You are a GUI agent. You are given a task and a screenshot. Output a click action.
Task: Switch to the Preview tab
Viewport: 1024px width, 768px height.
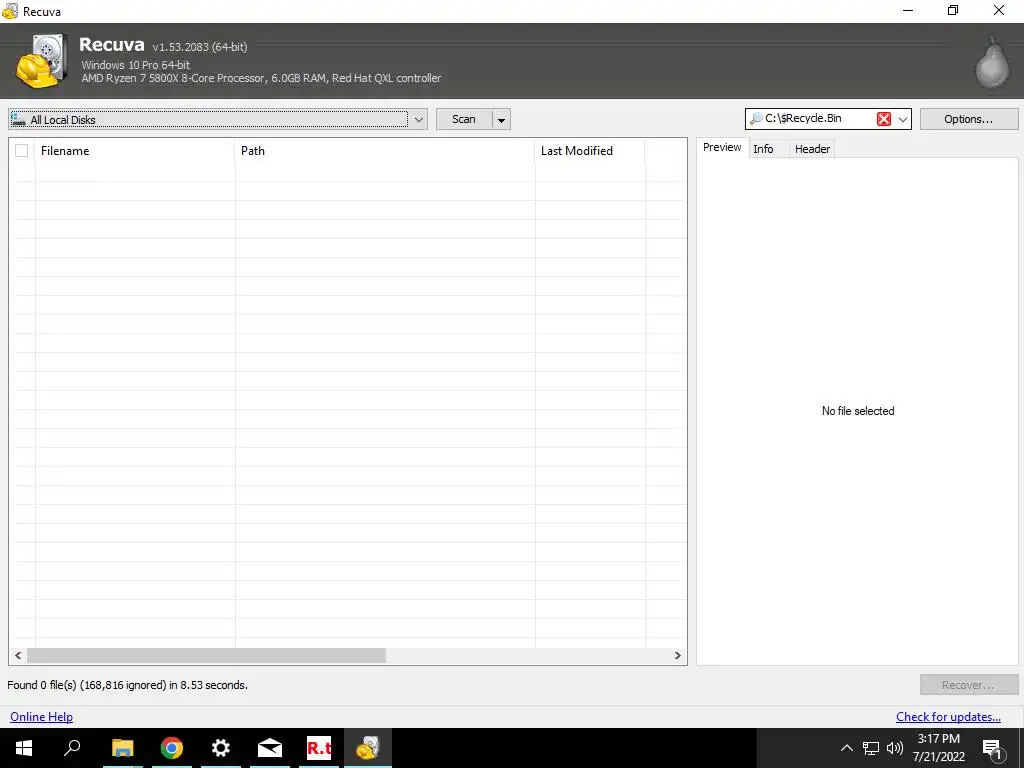722,148
